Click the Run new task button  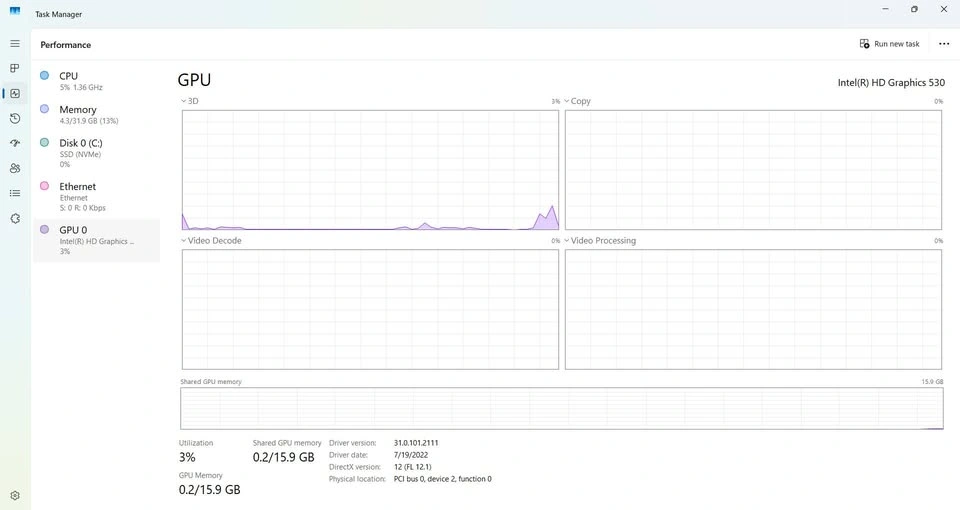coord(889,44)
